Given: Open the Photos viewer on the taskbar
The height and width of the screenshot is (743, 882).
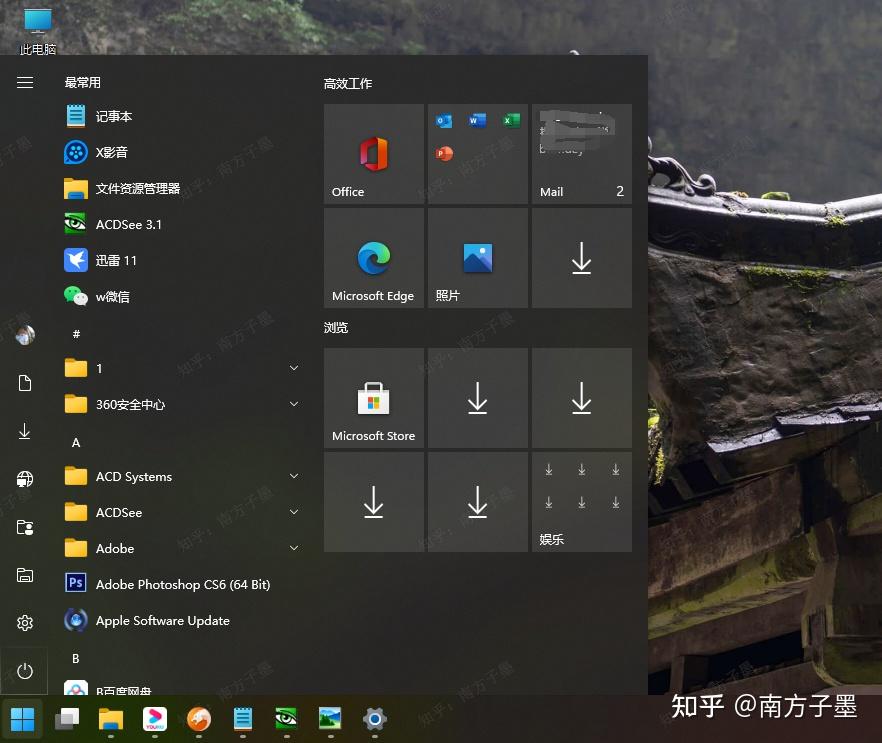Looking at the screenshot, I should pos(330,719).
